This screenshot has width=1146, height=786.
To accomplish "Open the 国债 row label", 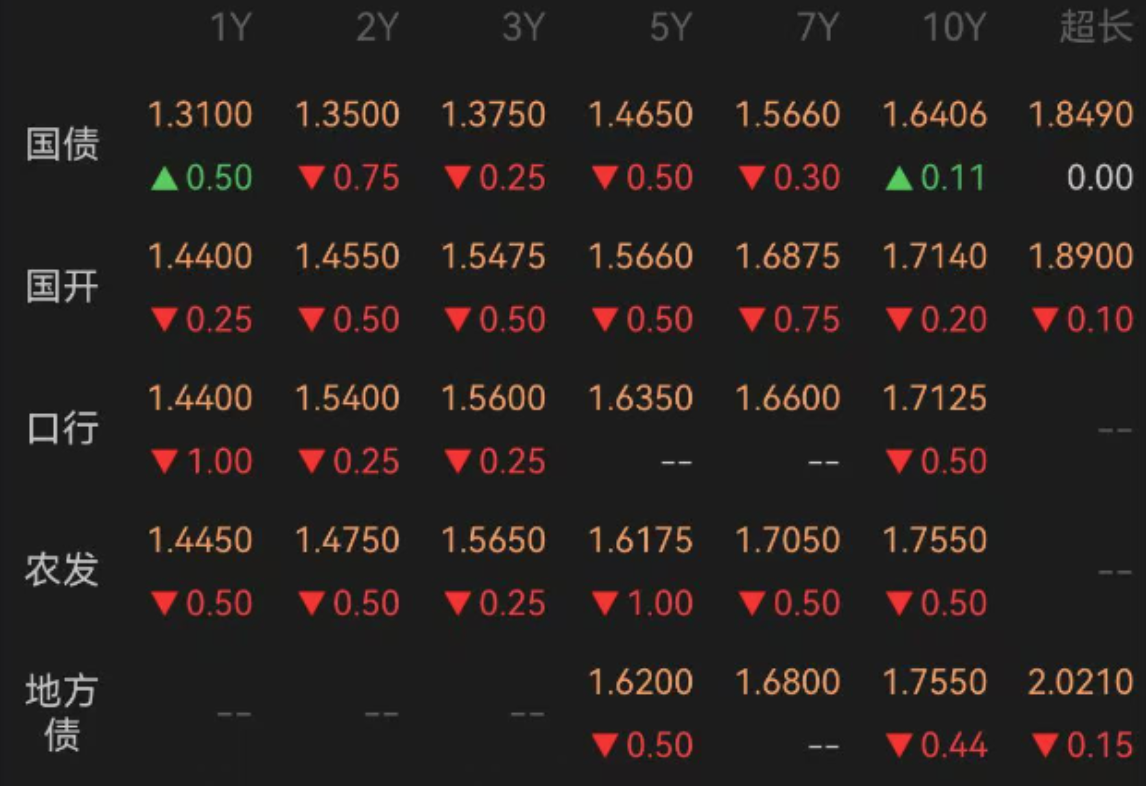I will 62,144.
